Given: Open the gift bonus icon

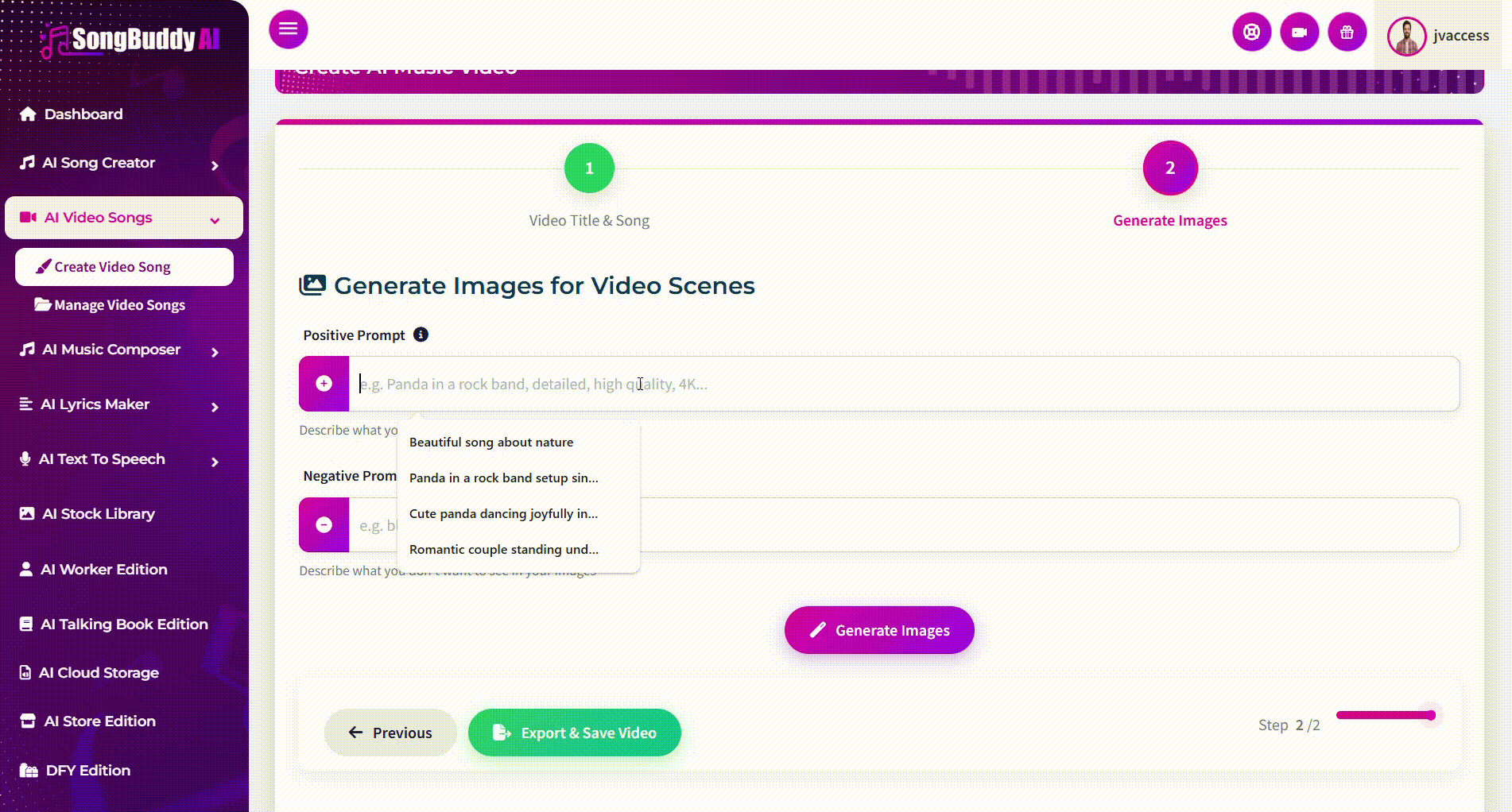Looking at the screenshot, I should [1347, 33].
